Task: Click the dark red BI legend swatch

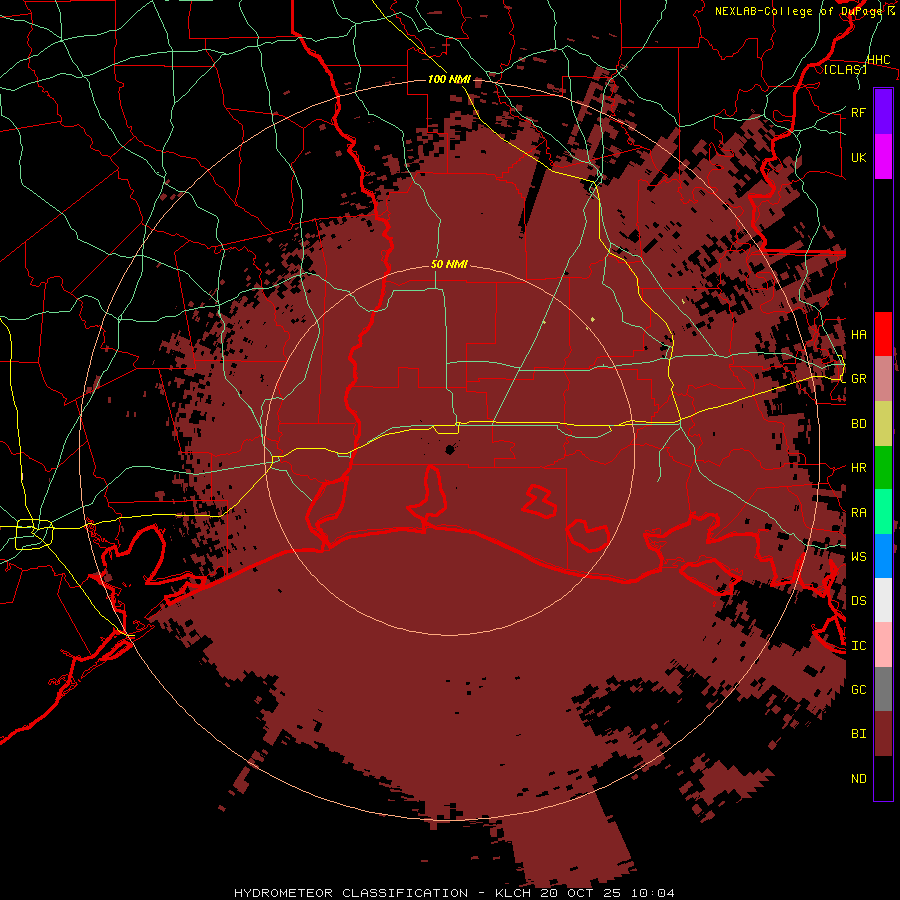Action: (x=883, y=734)
